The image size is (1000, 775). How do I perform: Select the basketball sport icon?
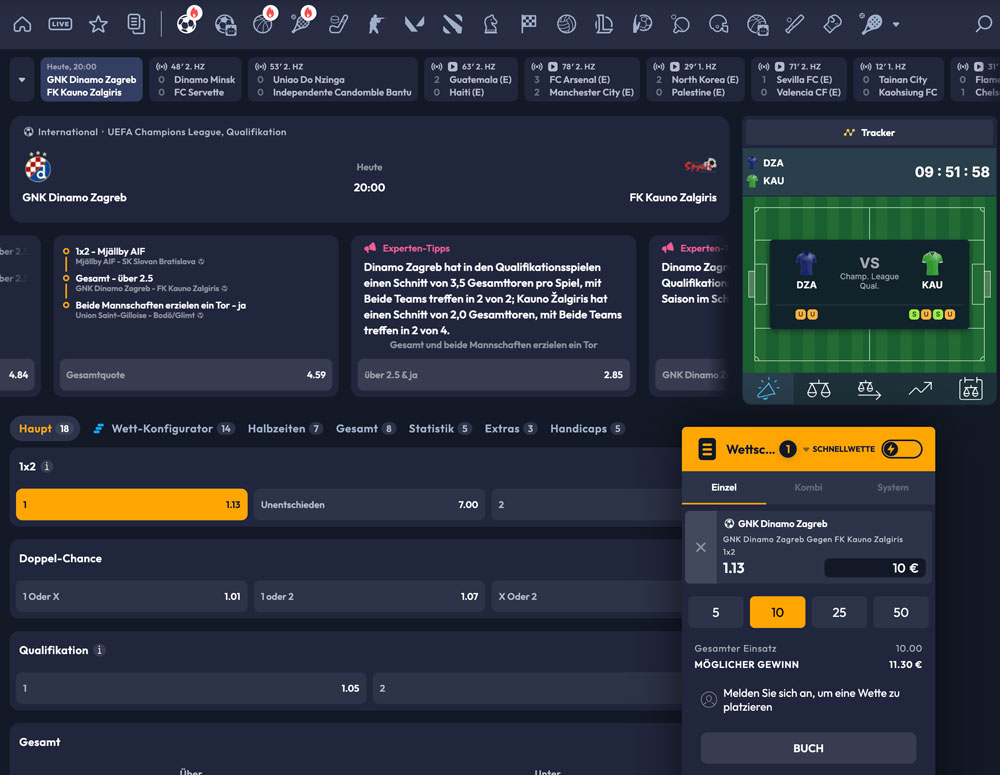tap(262, 24)
